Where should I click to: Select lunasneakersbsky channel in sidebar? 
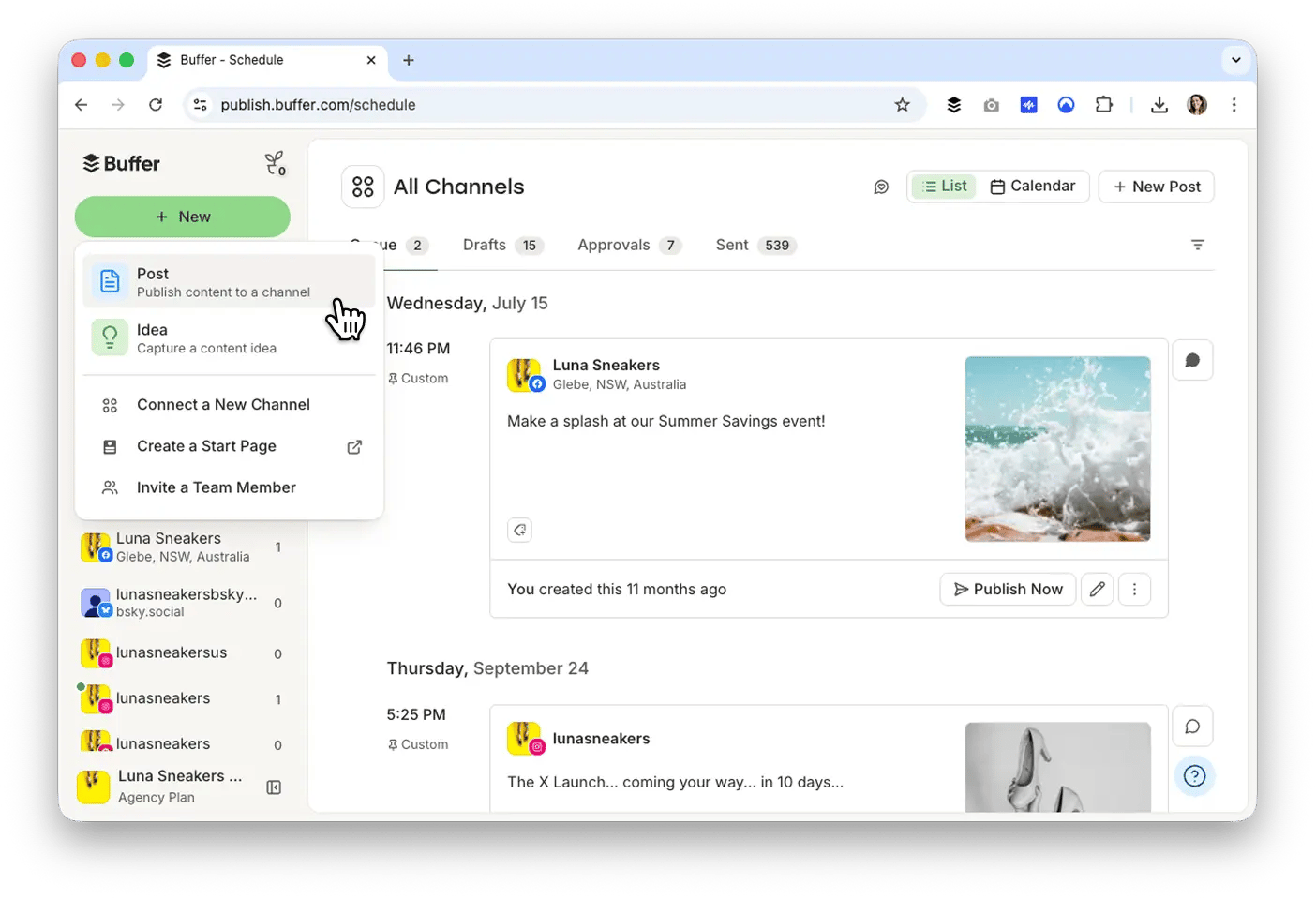click(x=182, y=603)
